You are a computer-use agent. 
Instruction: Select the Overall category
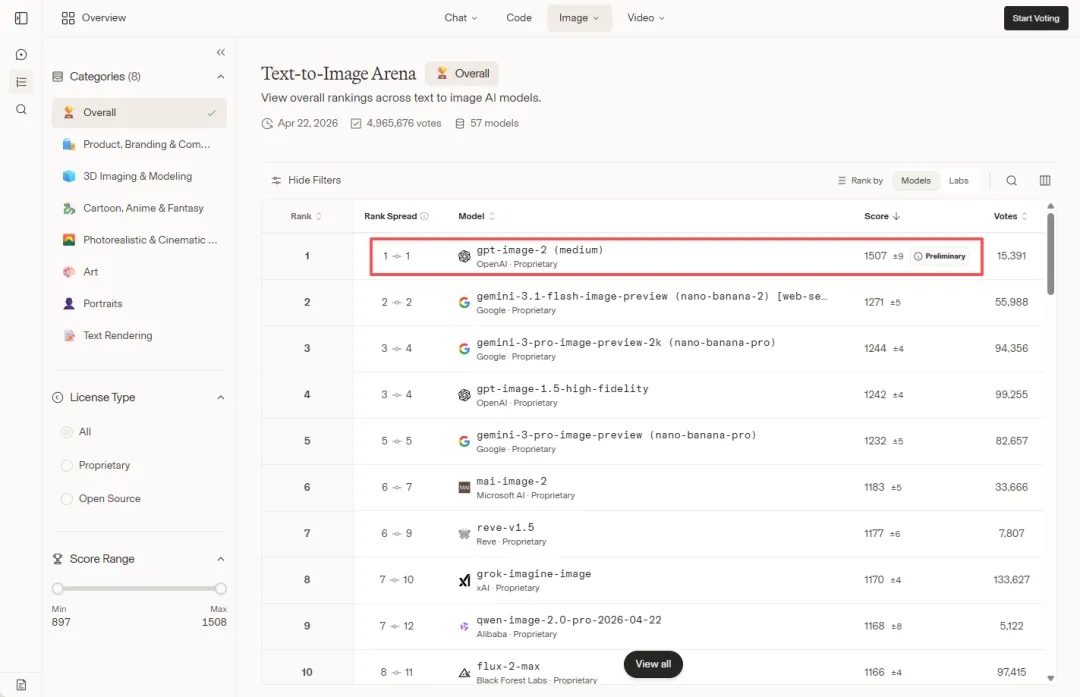coord(139,112)
